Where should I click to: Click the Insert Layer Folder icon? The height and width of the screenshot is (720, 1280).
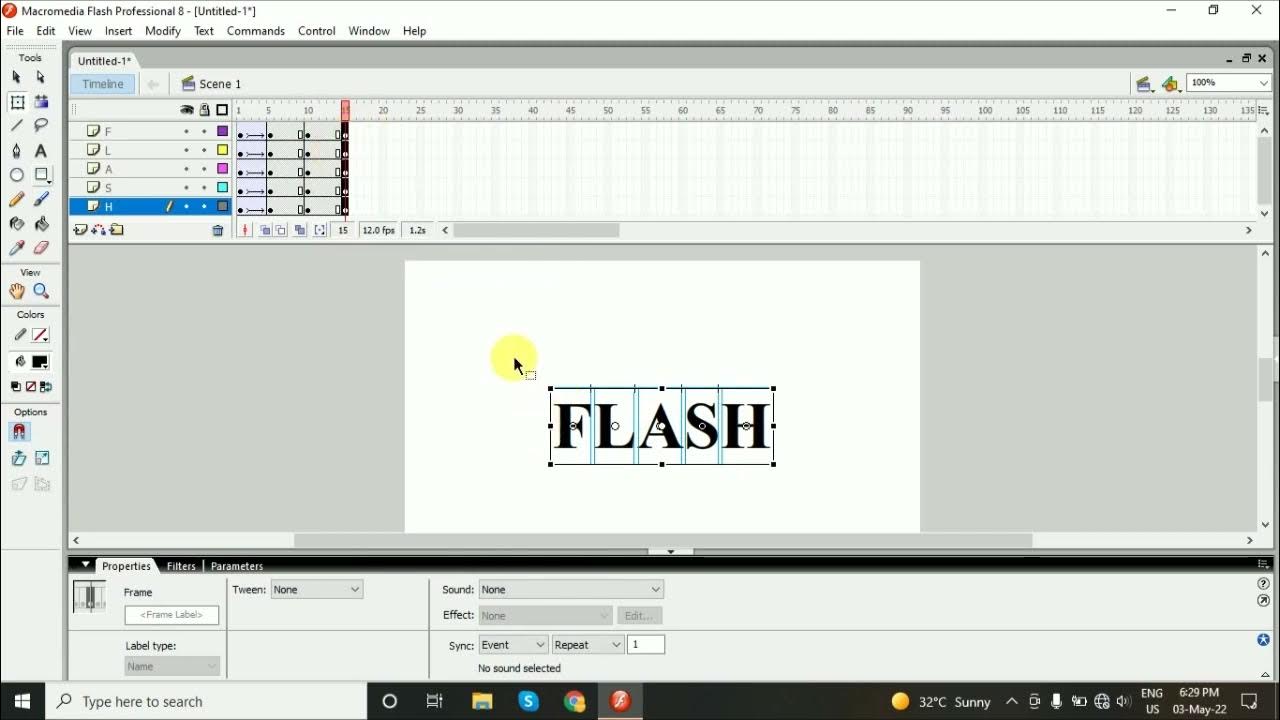coord(117,230)
